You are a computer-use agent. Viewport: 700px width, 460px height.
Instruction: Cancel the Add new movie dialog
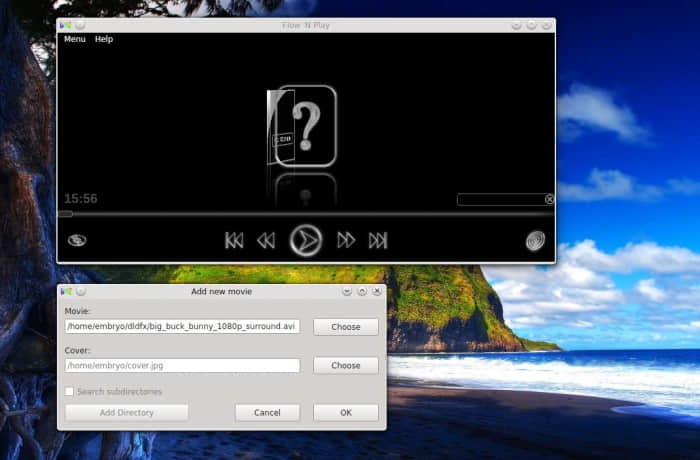coord(267,413)
